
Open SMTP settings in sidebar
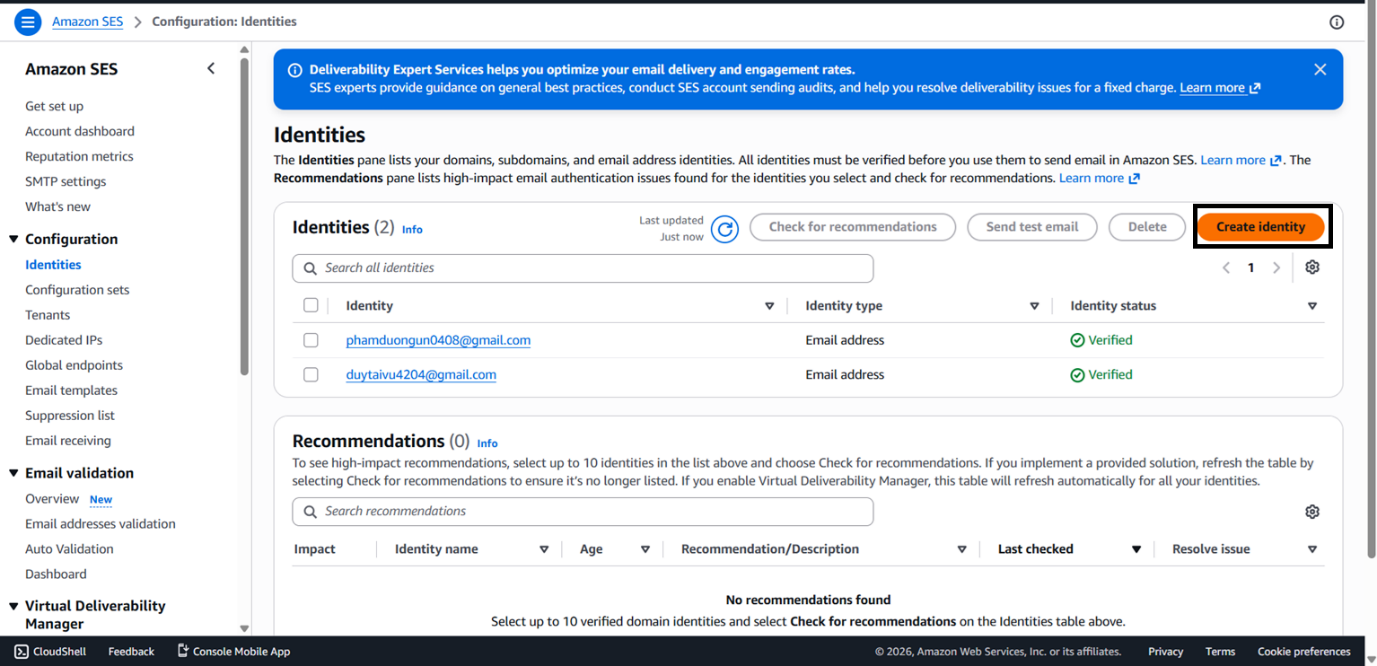[x=65, y=181]
